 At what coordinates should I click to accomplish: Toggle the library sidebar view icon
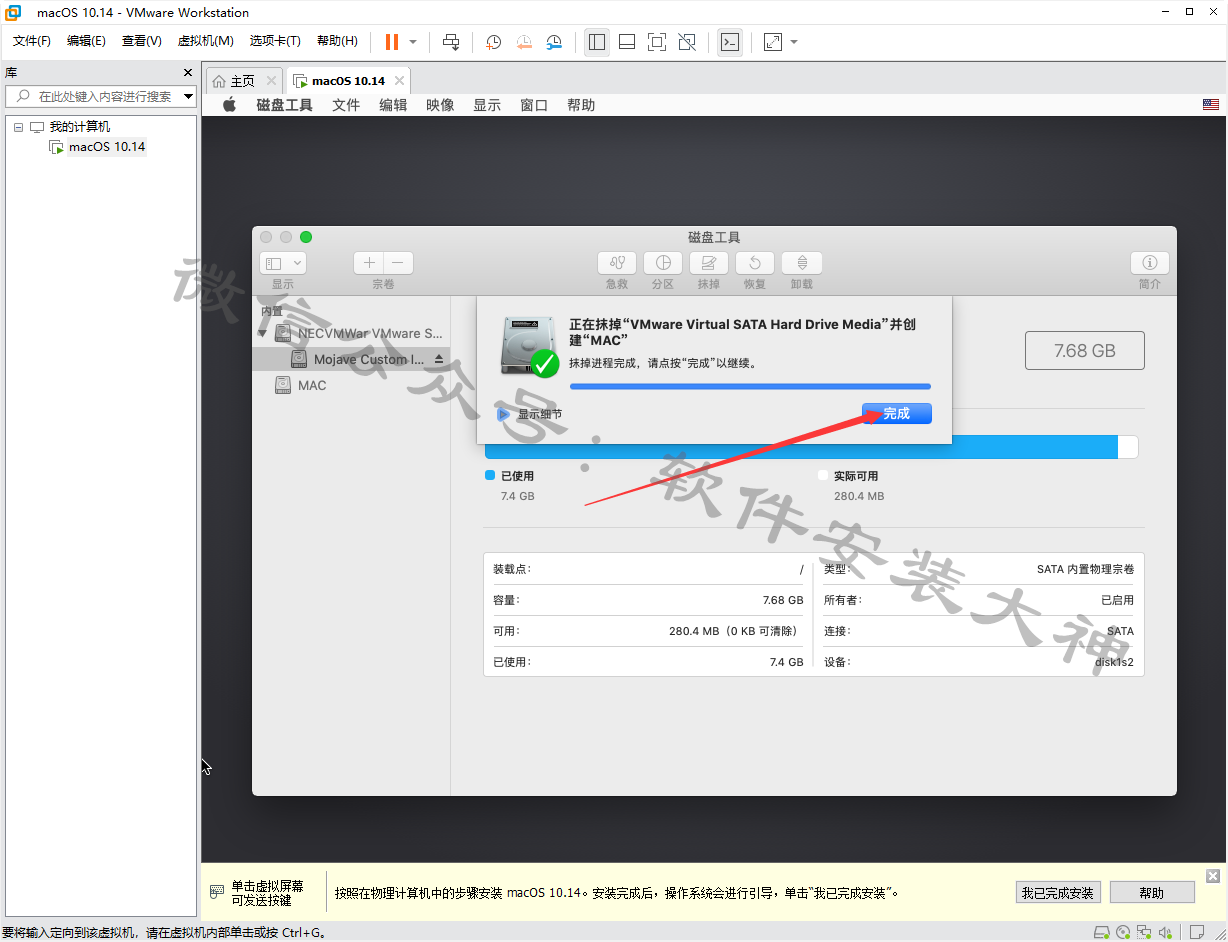tap(597, 42)
